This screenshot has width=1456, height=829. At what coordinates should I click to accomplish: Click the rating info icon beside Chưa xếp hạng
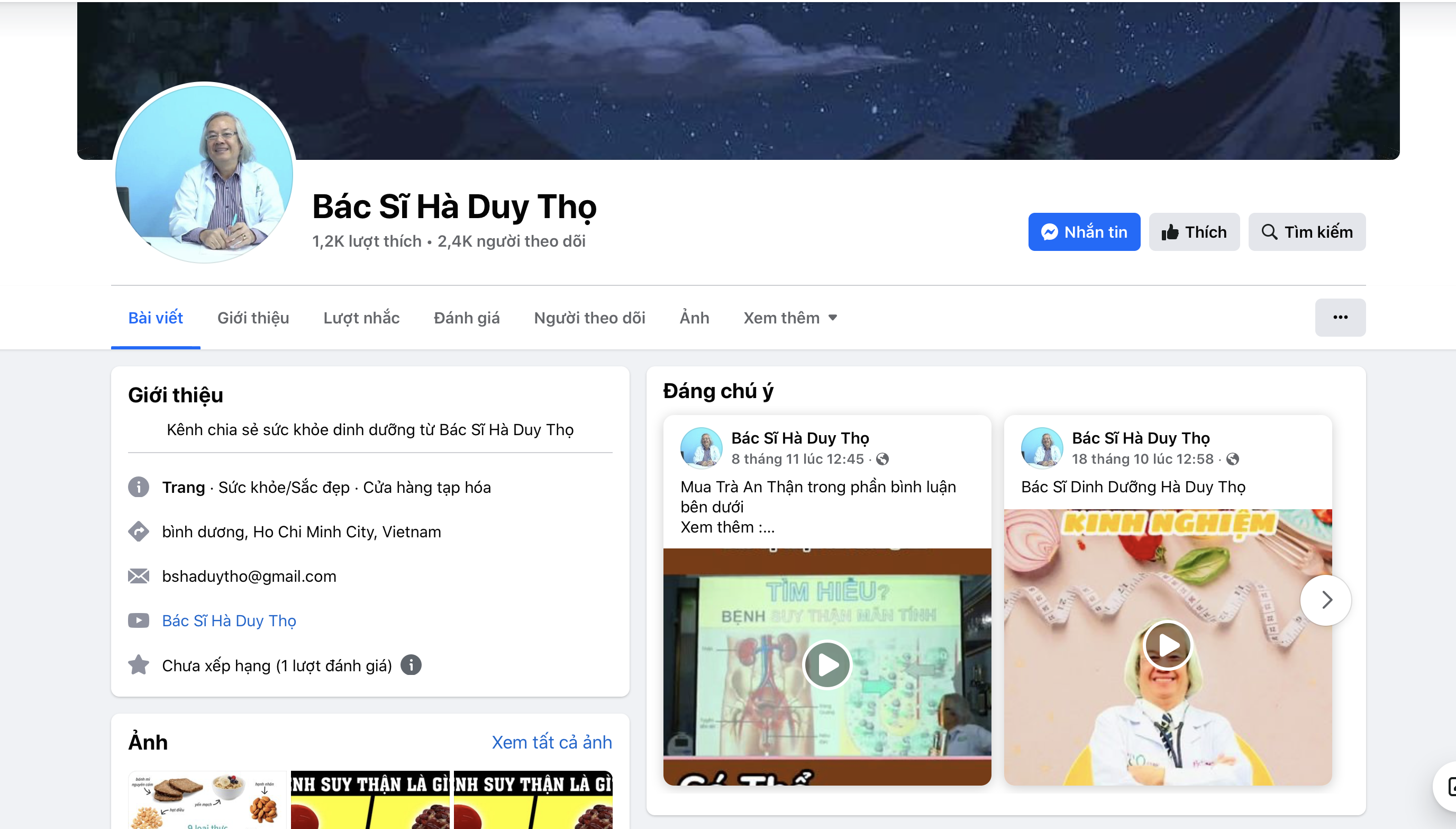[x=411, y=664]
